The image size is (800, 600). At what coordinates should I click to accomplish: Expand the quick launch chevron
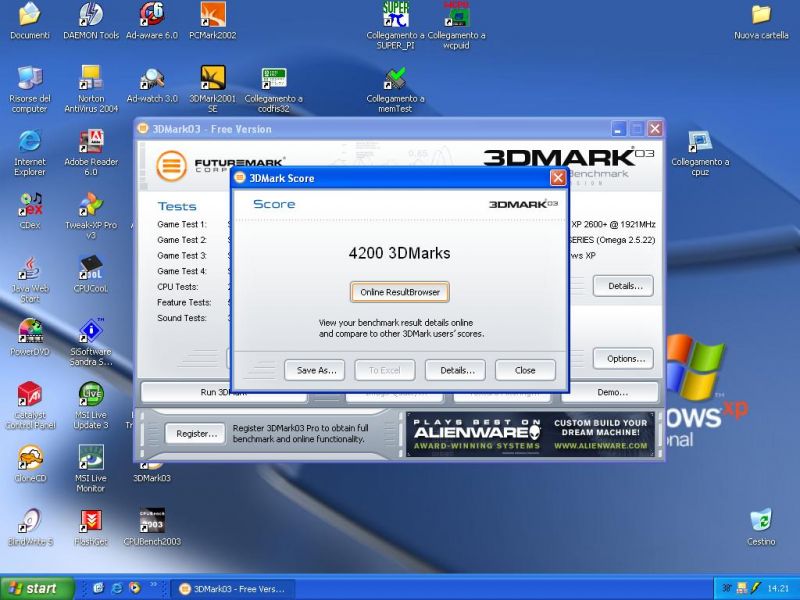(x=153, y=585)
